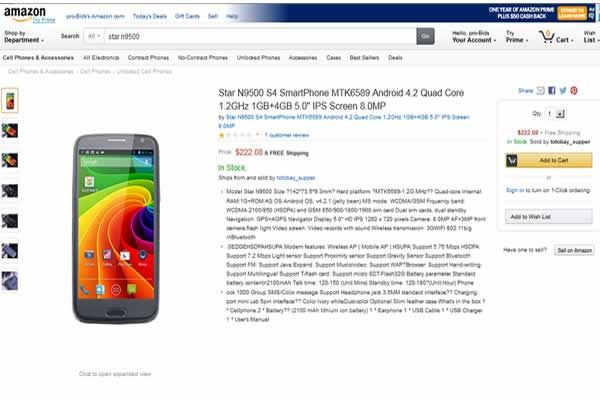Share via email icon
600x400 pixels.
point(540,91)
